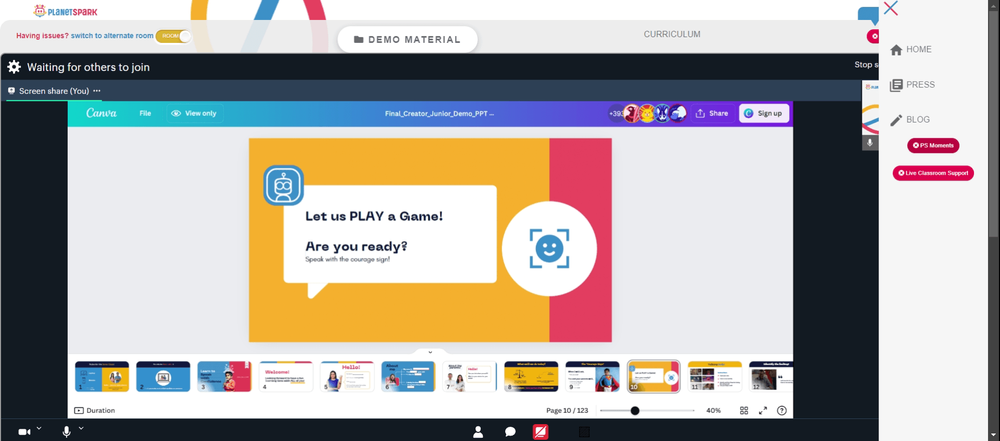The image size is (1000, 441).
Task: Open PRESS in side menu
Action: pyautogui.click(x=912, y=85)
